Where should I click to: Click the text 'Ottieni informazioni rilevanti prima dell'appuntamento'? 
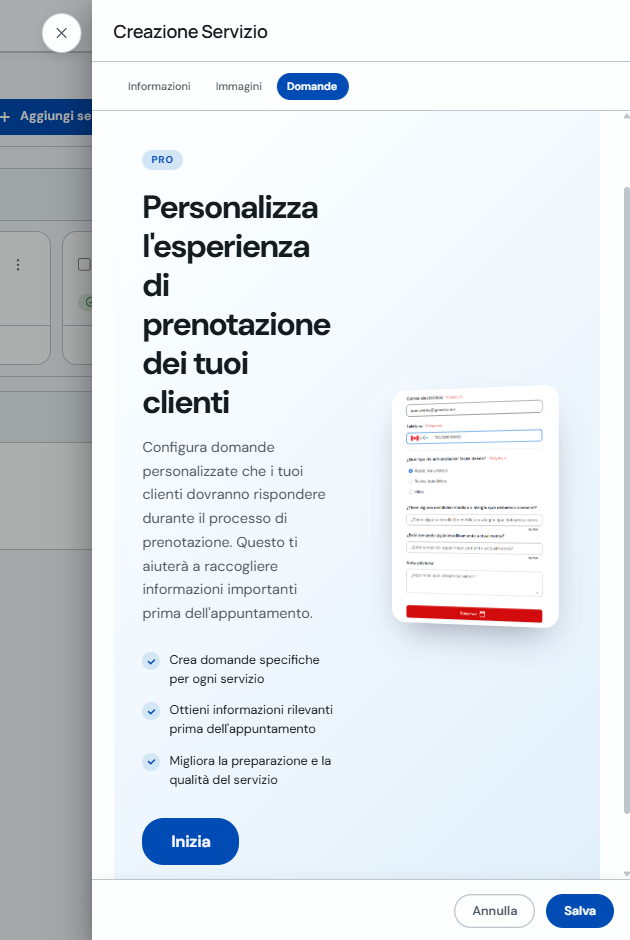[x=251, y=719]
